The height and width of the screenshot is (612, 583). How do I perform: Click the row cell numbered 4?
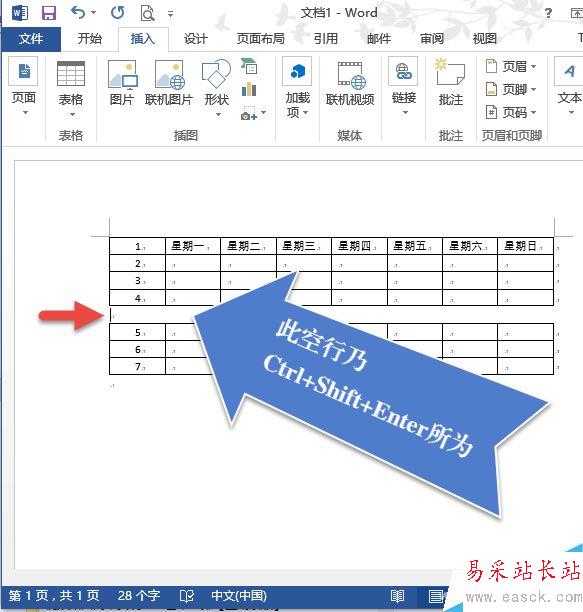137,298
